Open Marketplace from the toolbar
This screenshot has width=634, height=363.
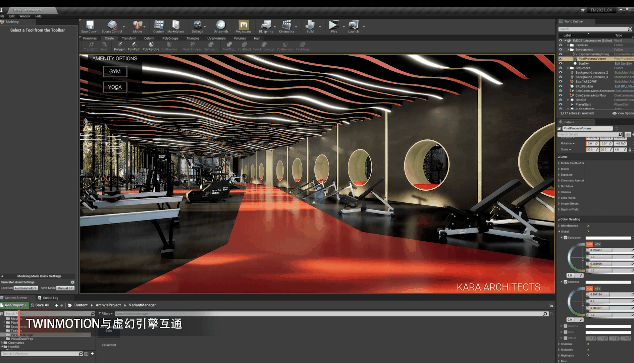click(x=175, y=25)
